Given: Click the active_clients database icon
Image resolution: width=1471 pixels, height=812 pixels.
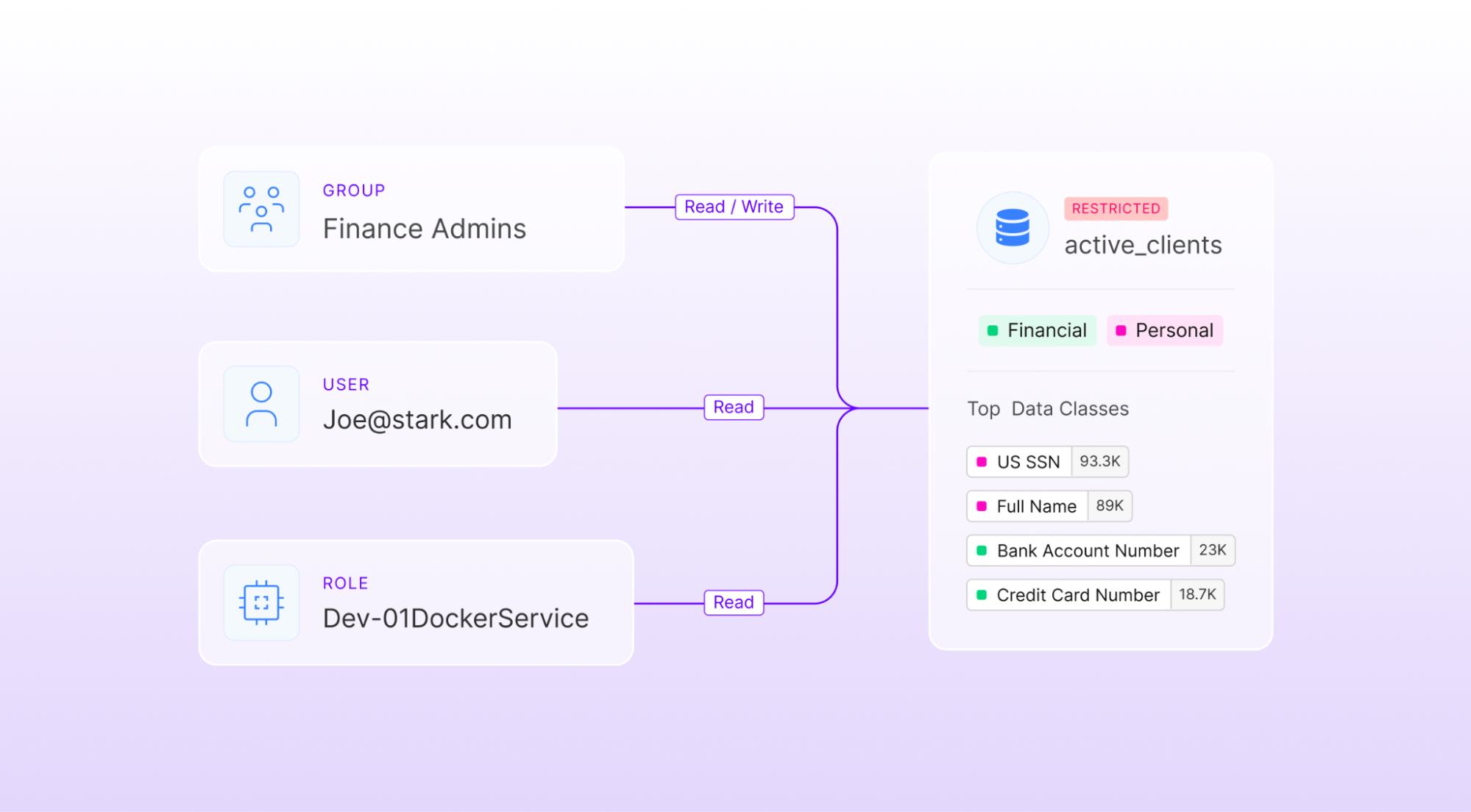Looking at the screenshot, I should point(1012,227).
